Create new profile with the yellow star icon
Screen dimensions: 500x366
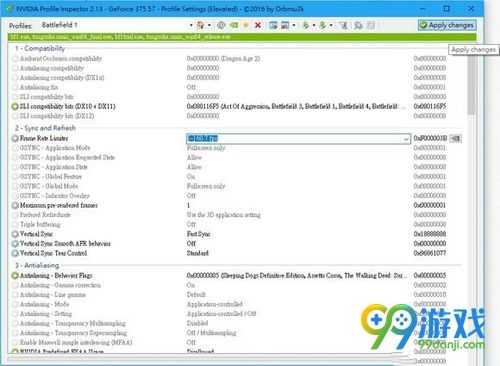[246, 25]
